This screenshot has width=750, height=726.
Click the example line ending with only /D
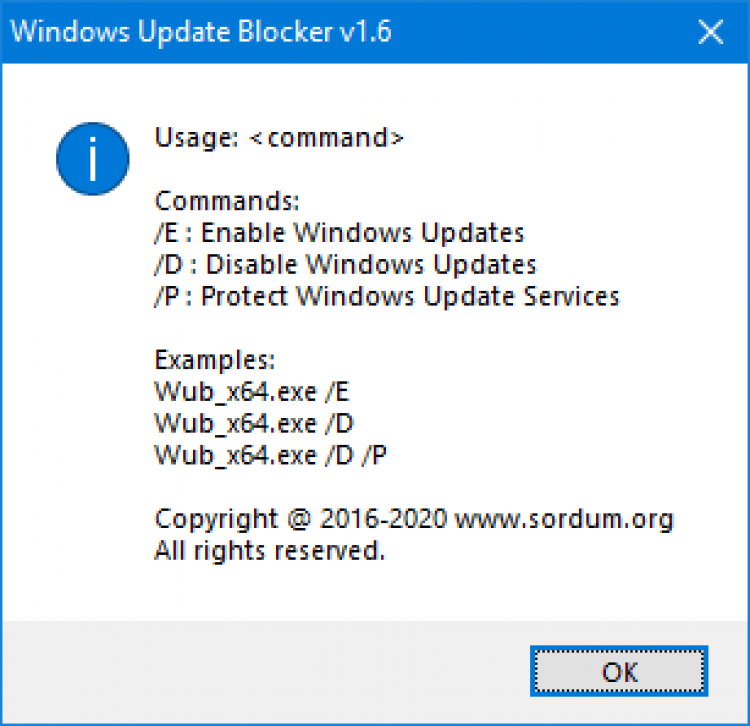(x=254, y=423)
